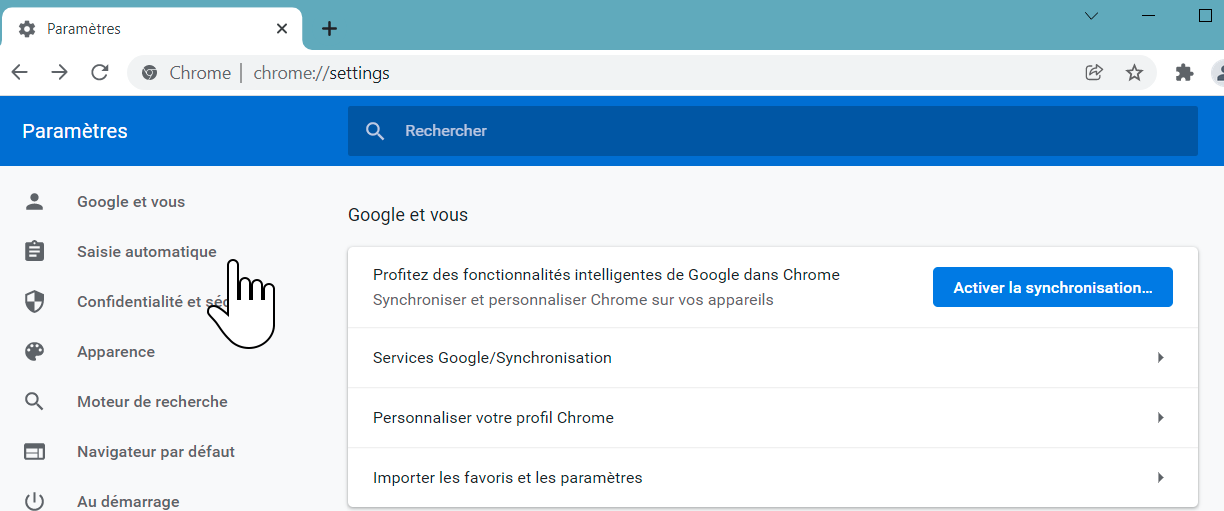
Task: Click the Confidentialité shield icon
Action: (x=35, y=302)
